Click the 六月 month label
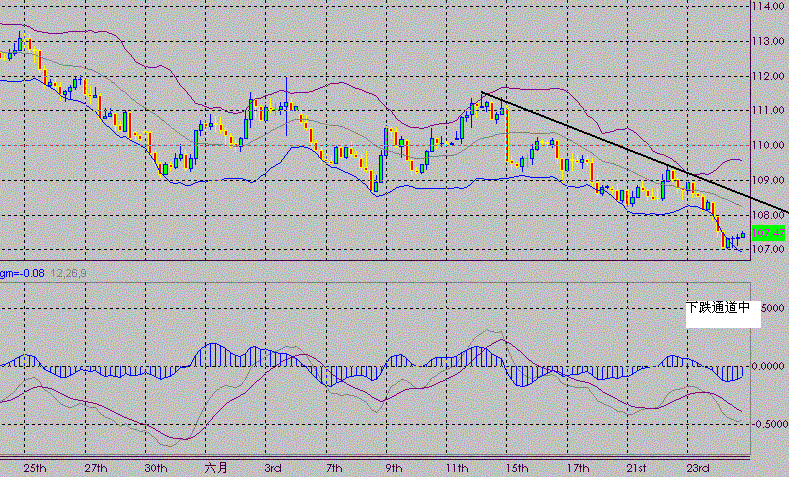789x477 pixels. [x=216, y=468]
